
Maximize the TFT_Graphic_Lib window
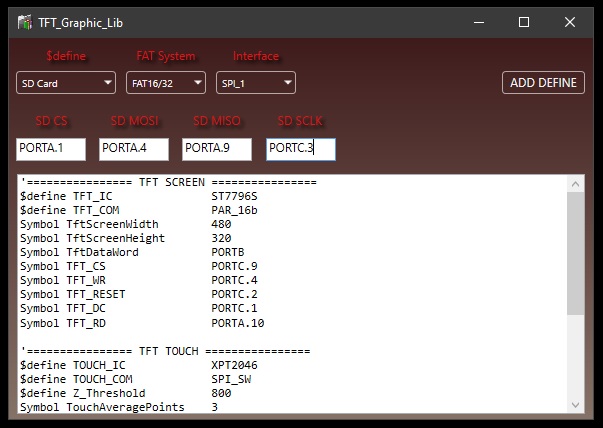524,21
